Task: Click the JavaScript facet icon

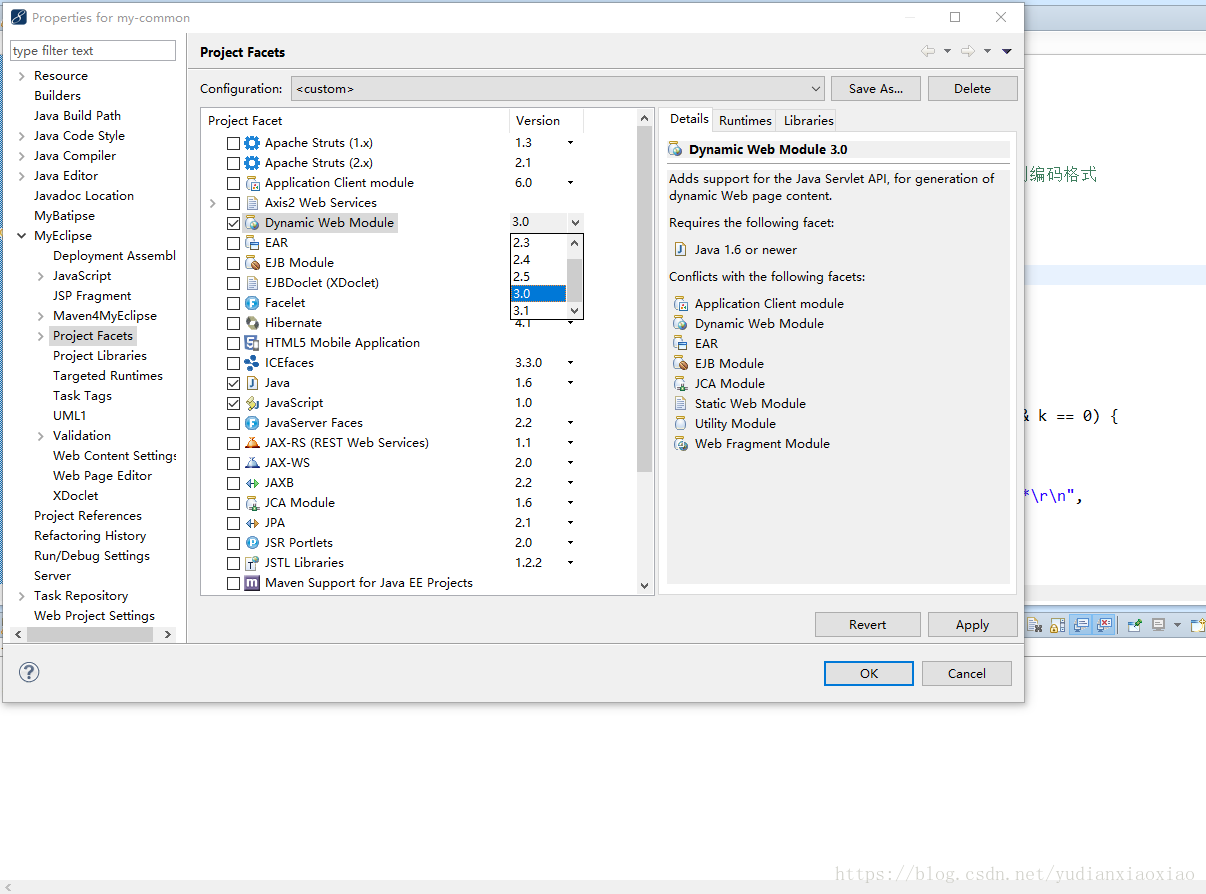Action: click(252, 403)
